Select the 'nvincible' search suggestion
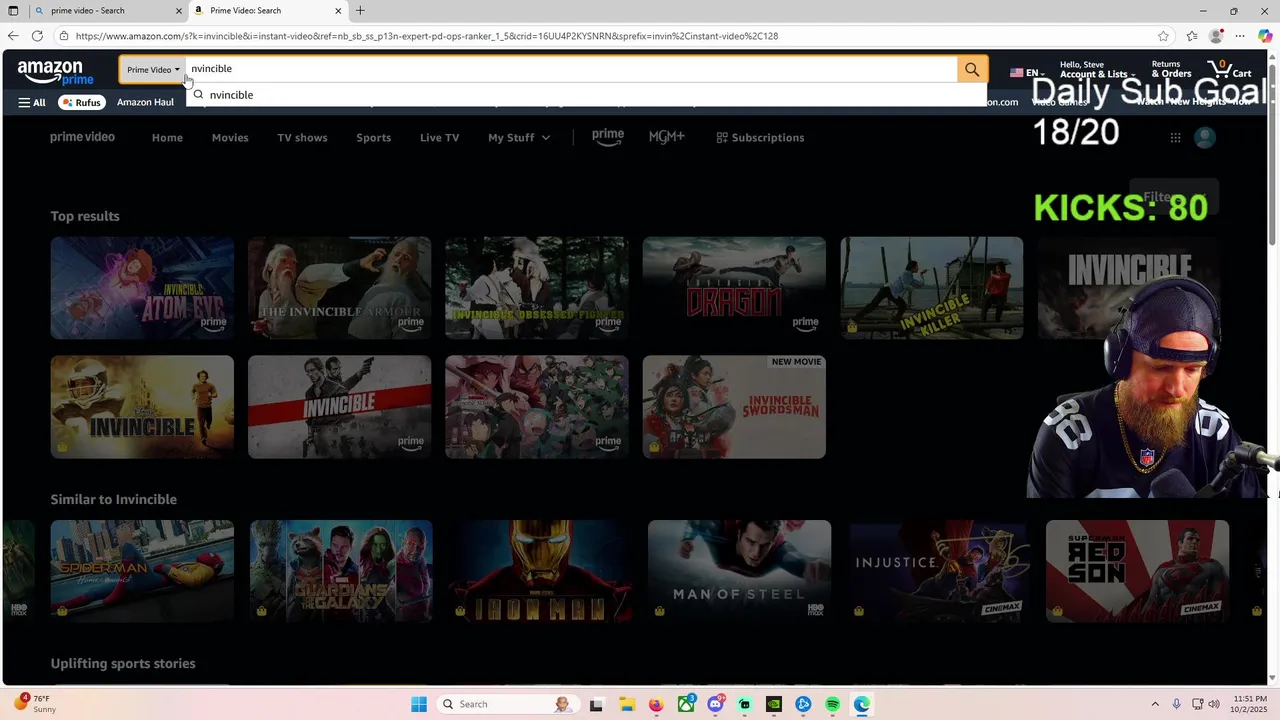Screen dimensions: 1280x720 pos(586,95)
